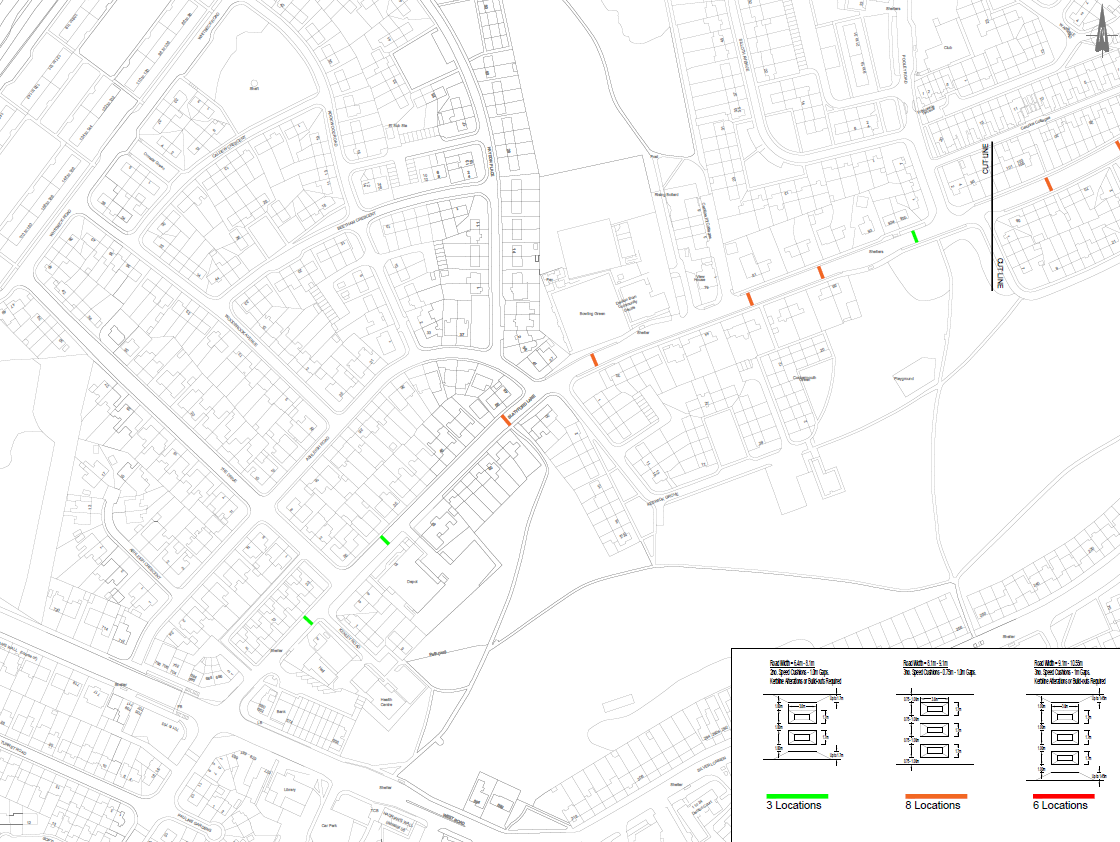
Task: Click the Bowling Green label on map
Action: click(593, 313)
